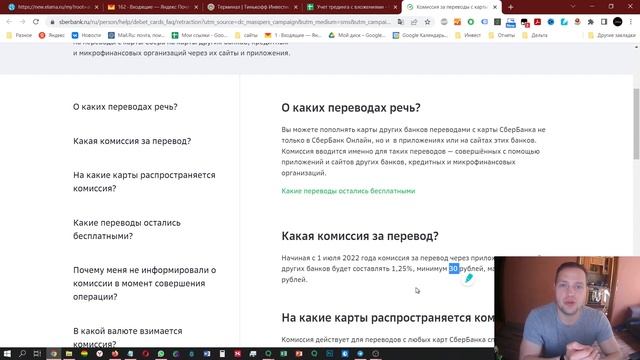This screenshot has height=360, width=640.
Task: Open the Яндекс bookmark
Action: click(51, 36)
